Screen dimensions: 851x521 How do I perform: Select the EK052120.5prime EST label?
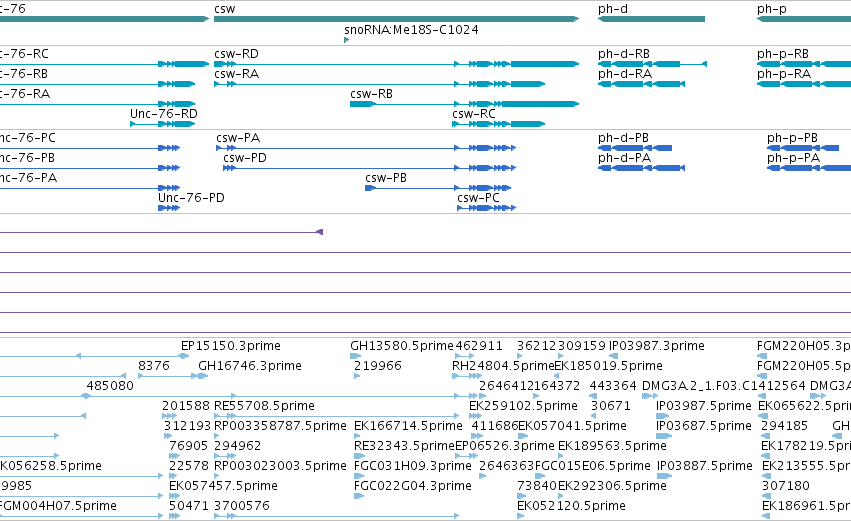click(x=571, y=506)
